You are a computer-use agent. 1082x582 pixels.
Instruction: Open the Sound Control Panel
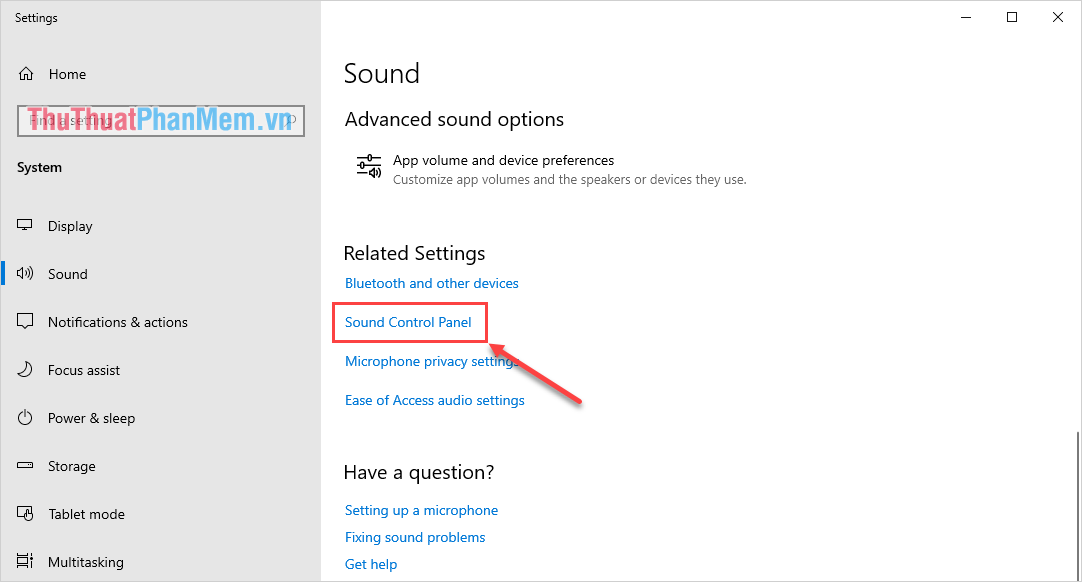point(408,322)
